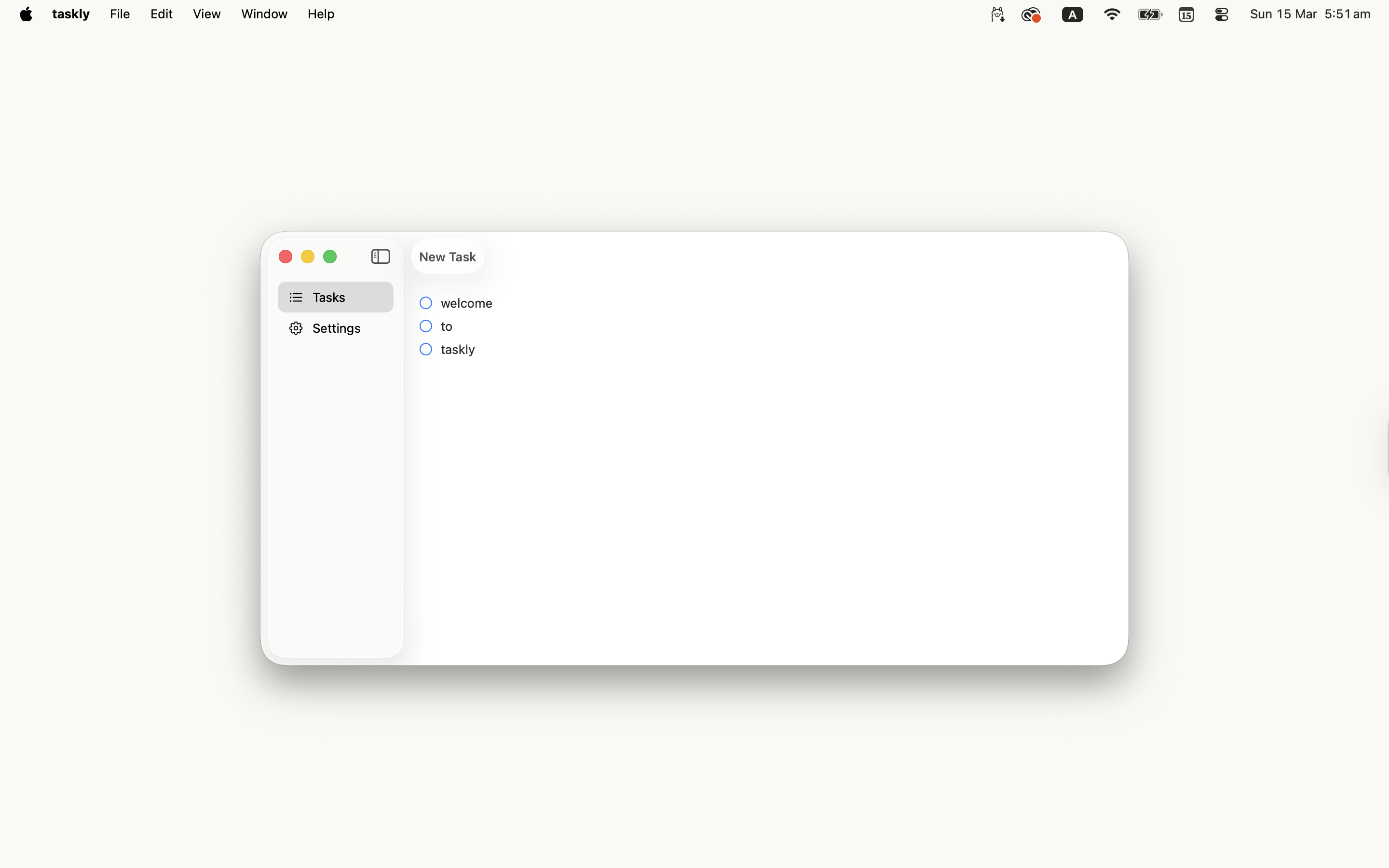1389x868 pixels.
Task: Check off the task named to
Action: (425, 325)
